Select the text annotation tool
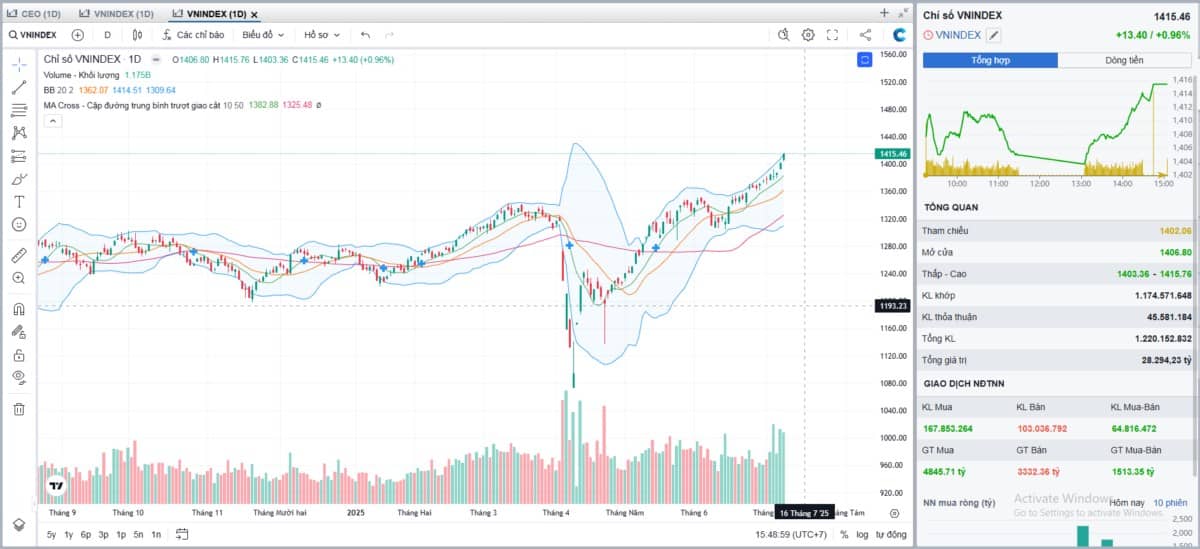 tap(19, 202)
